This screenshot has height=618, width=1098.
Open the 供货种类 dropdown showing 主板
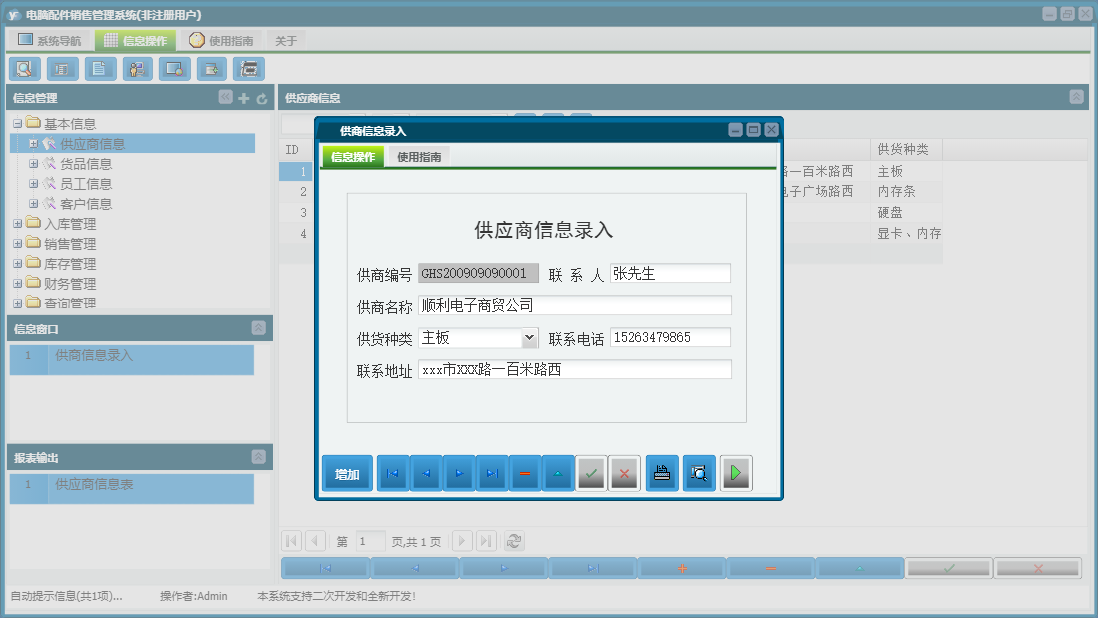tap(530, 338)
